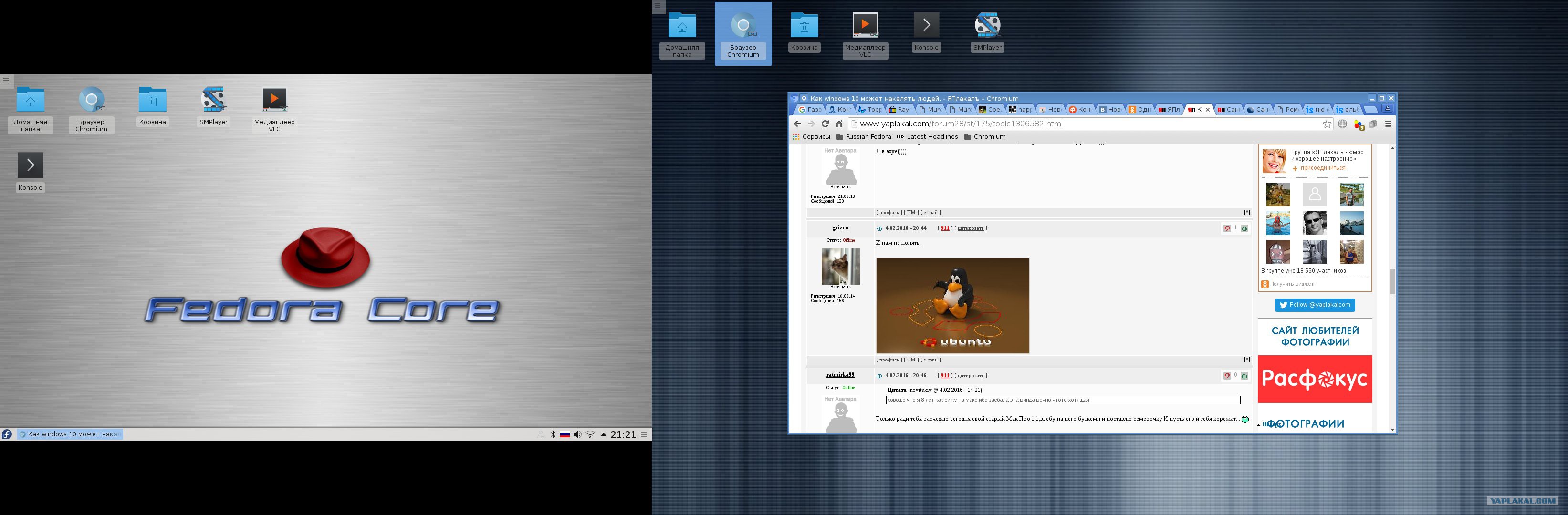This screenshot has width=1568, height=515.
Task: Click 'цитировать' on grizru's post
Action: (x=970, y=228)
